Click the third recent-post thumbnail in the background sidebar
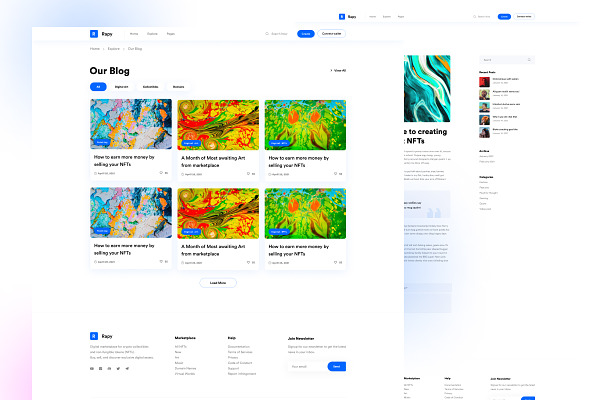This screenshot has width=600, height=400. click(484, 107)
